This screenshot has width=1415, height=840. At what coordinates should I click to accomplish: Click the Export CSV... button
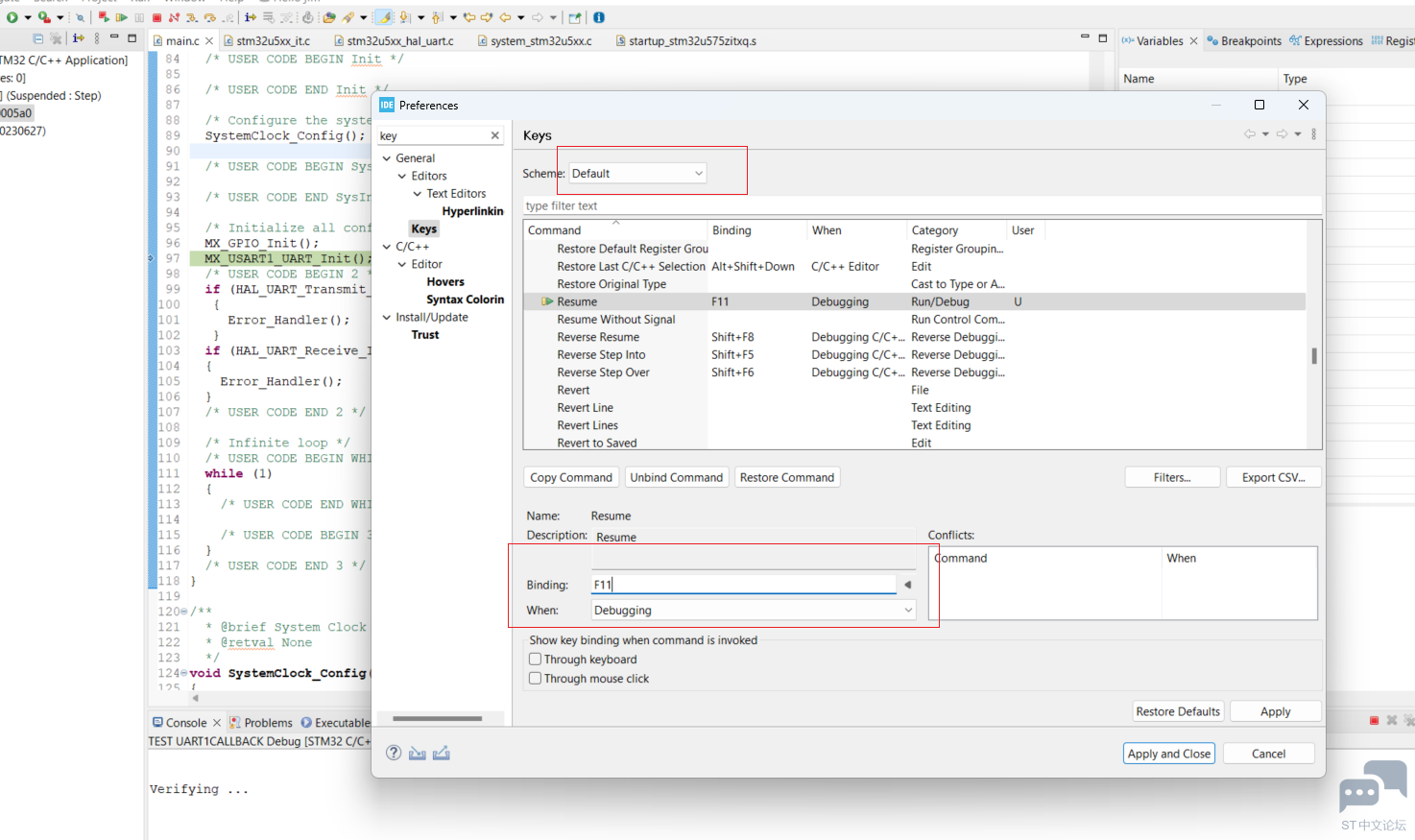pos(1273,477)
